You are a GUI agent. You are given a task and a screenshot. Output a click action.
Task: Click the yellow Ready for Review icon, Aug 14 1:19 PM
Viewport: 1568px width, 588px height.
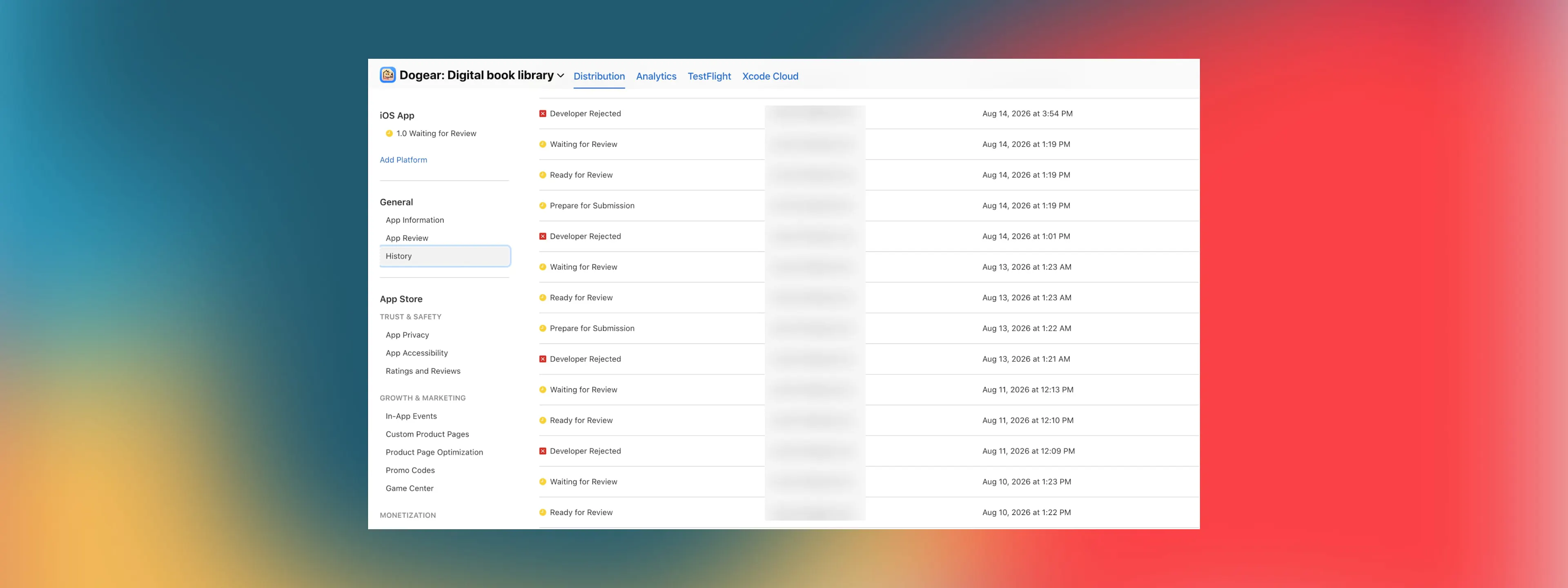click(x=542, y=175)
